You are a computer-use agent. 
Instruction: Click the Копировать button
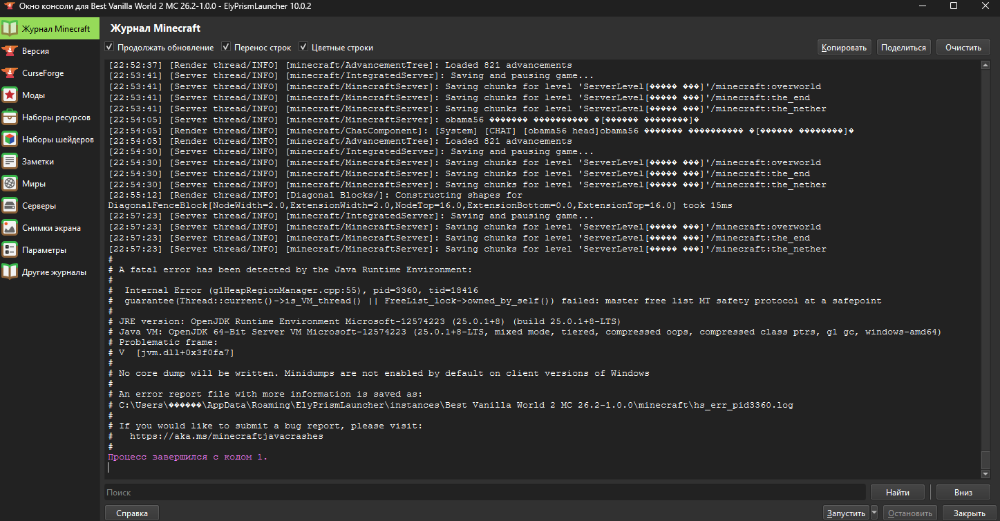pos(844,47)
